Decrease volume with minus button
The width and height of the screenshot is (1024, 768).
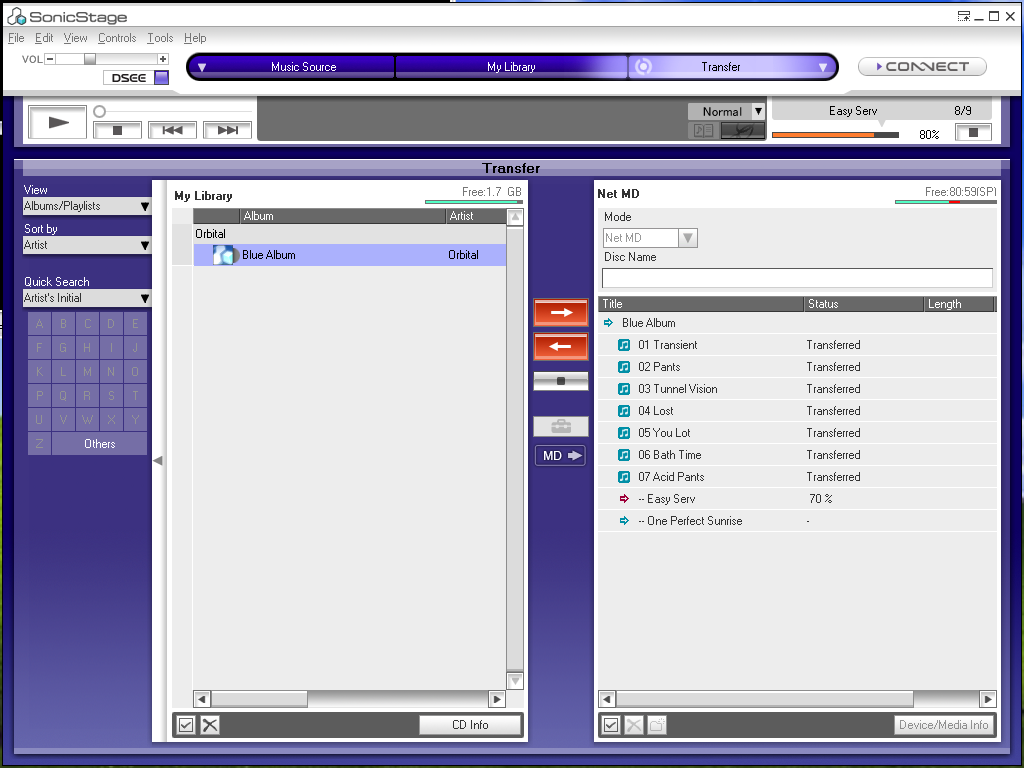[x=50, y=59]
